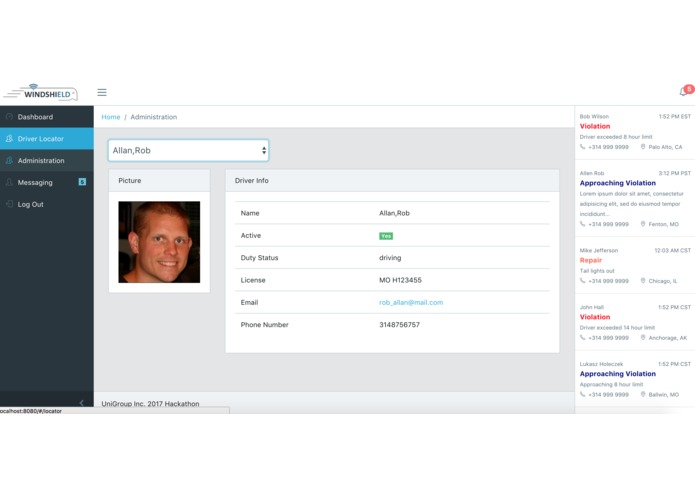
Task: Click the phone number 3148756757
Action: [399, 325]
